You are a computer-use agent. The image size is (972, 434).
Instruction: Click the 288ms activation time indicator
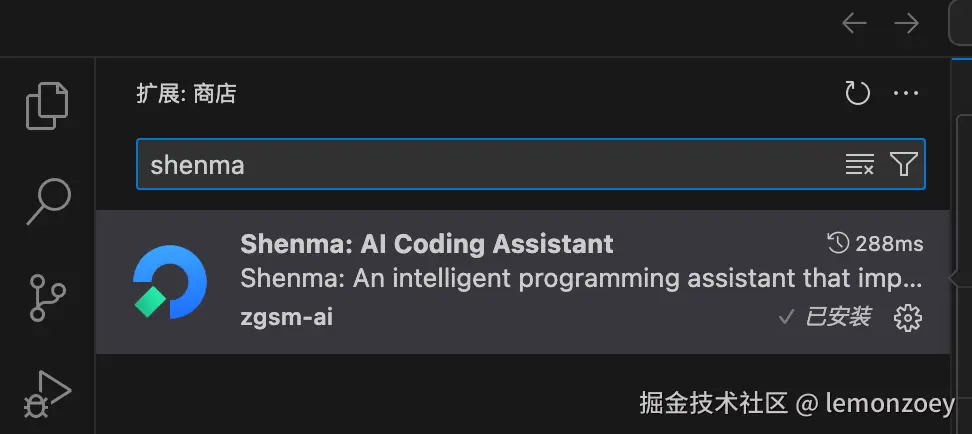[875, 243]
